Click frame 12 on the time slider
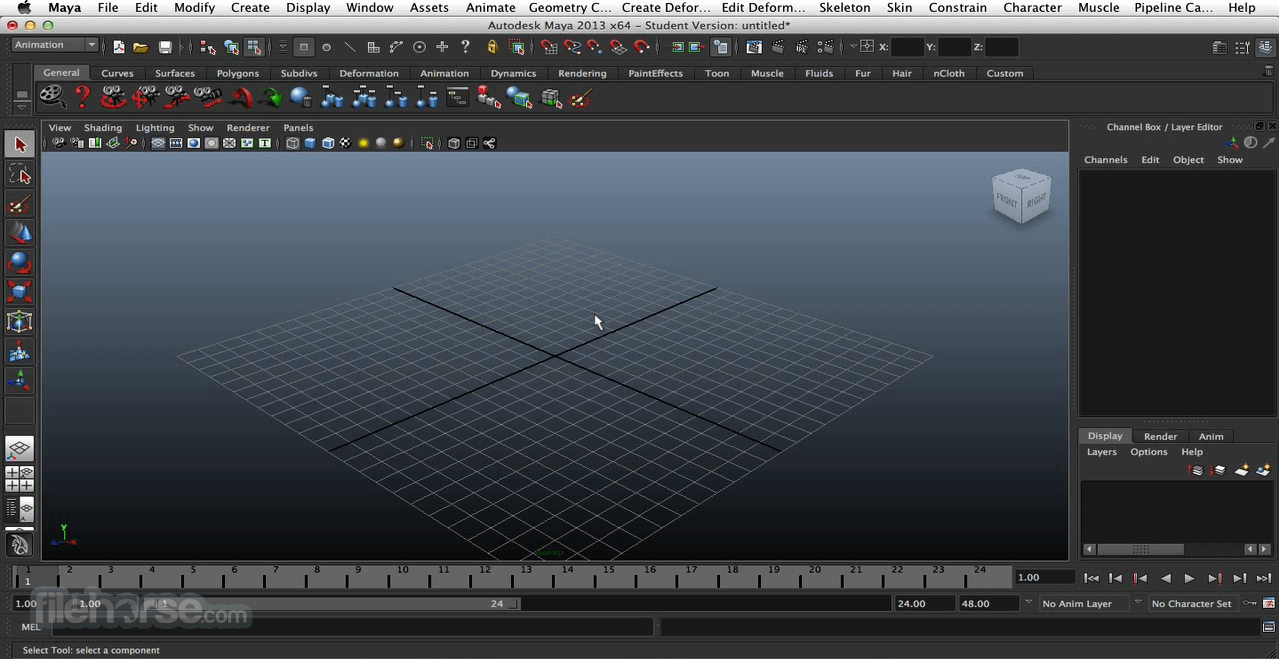This screenshot has height=659, width=1279. [x=485, y=576]
